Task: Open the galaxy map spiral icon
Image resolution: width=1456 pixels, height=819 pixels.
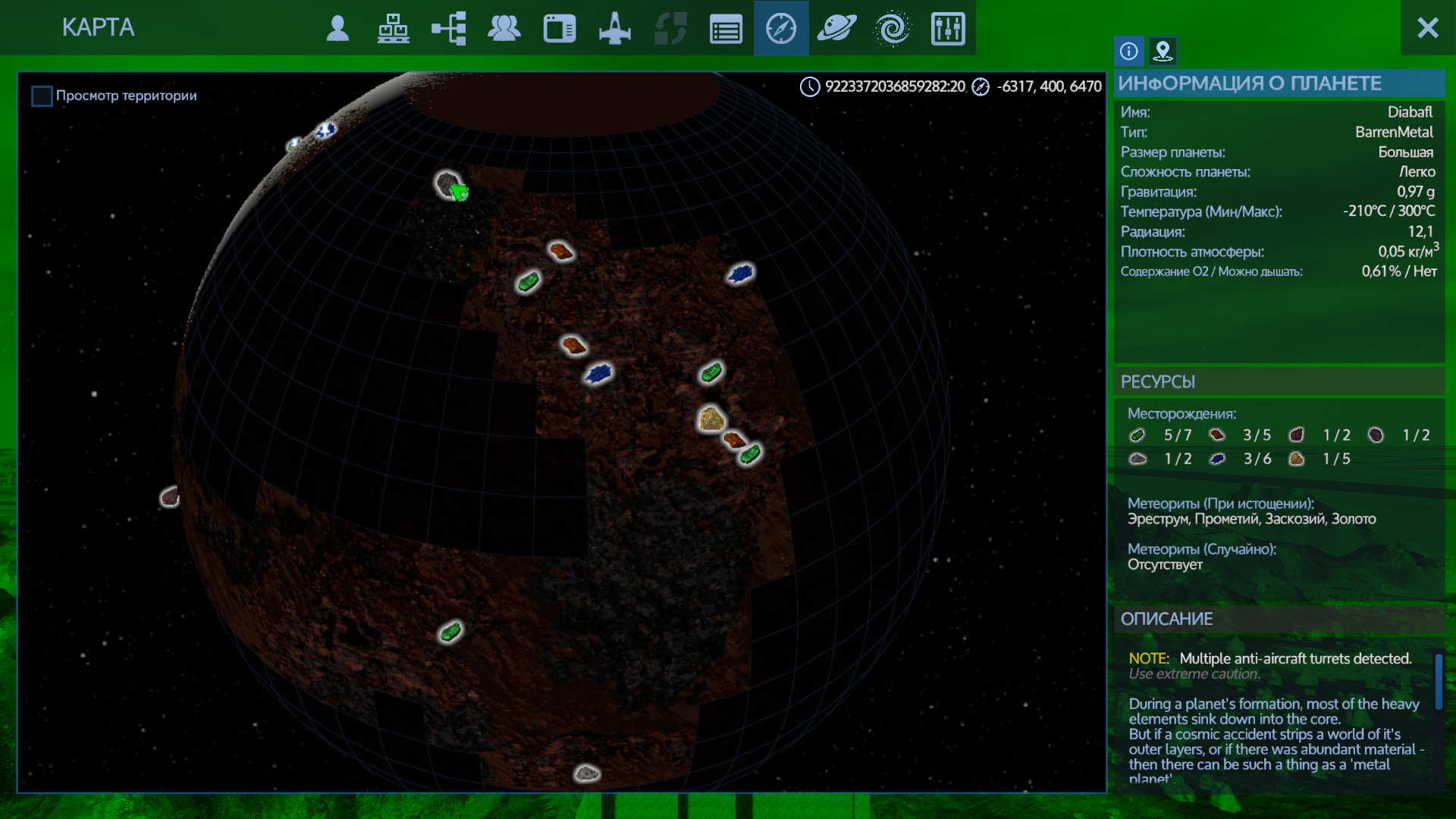Action: coord(893,29)
